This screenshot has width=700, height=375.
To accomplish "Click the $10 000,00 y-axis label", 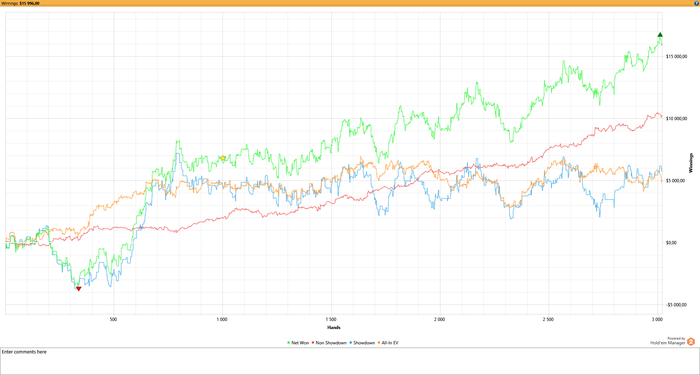I will (675, 118).
